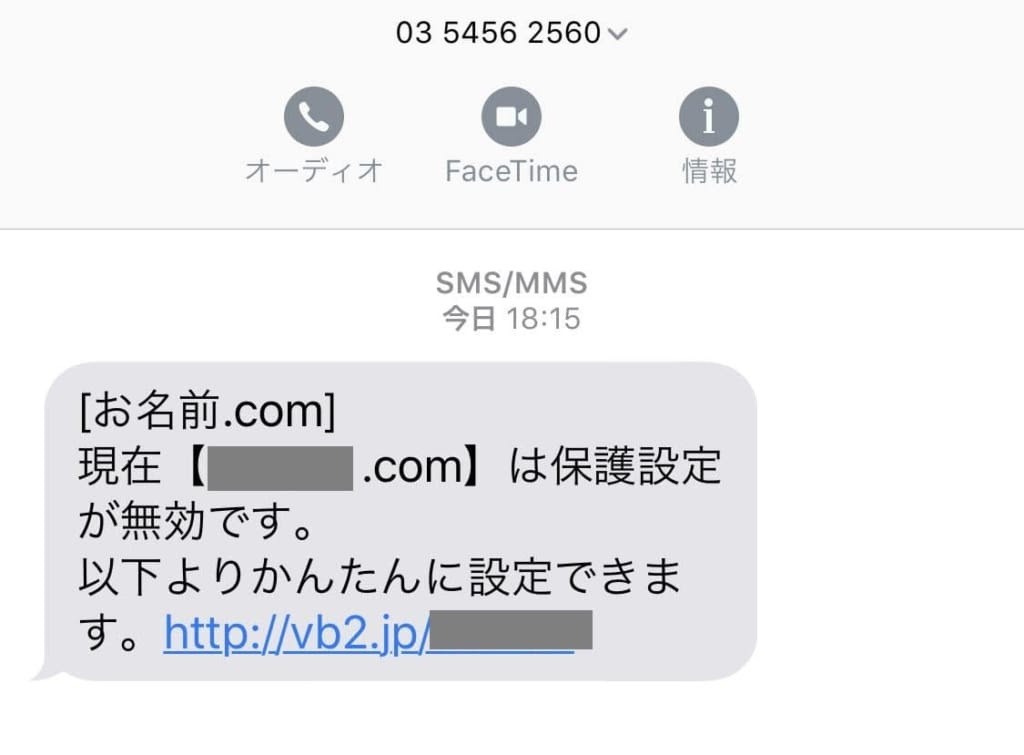Tap the gray message bubble
Image resolution: width=1024 pixels, height=755 pixels.
tap(400, 521)
